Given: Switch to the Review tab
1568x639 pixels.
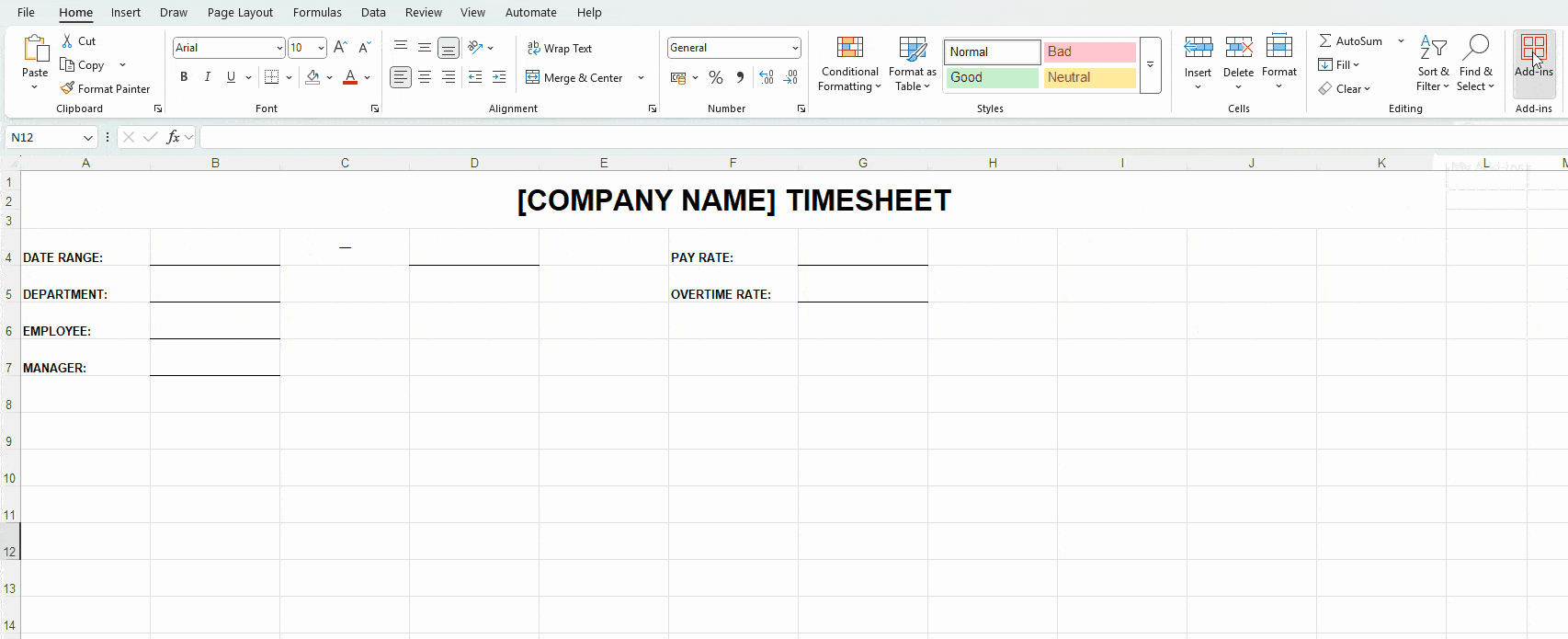Looking at the screenshot, I should (424, 12).
